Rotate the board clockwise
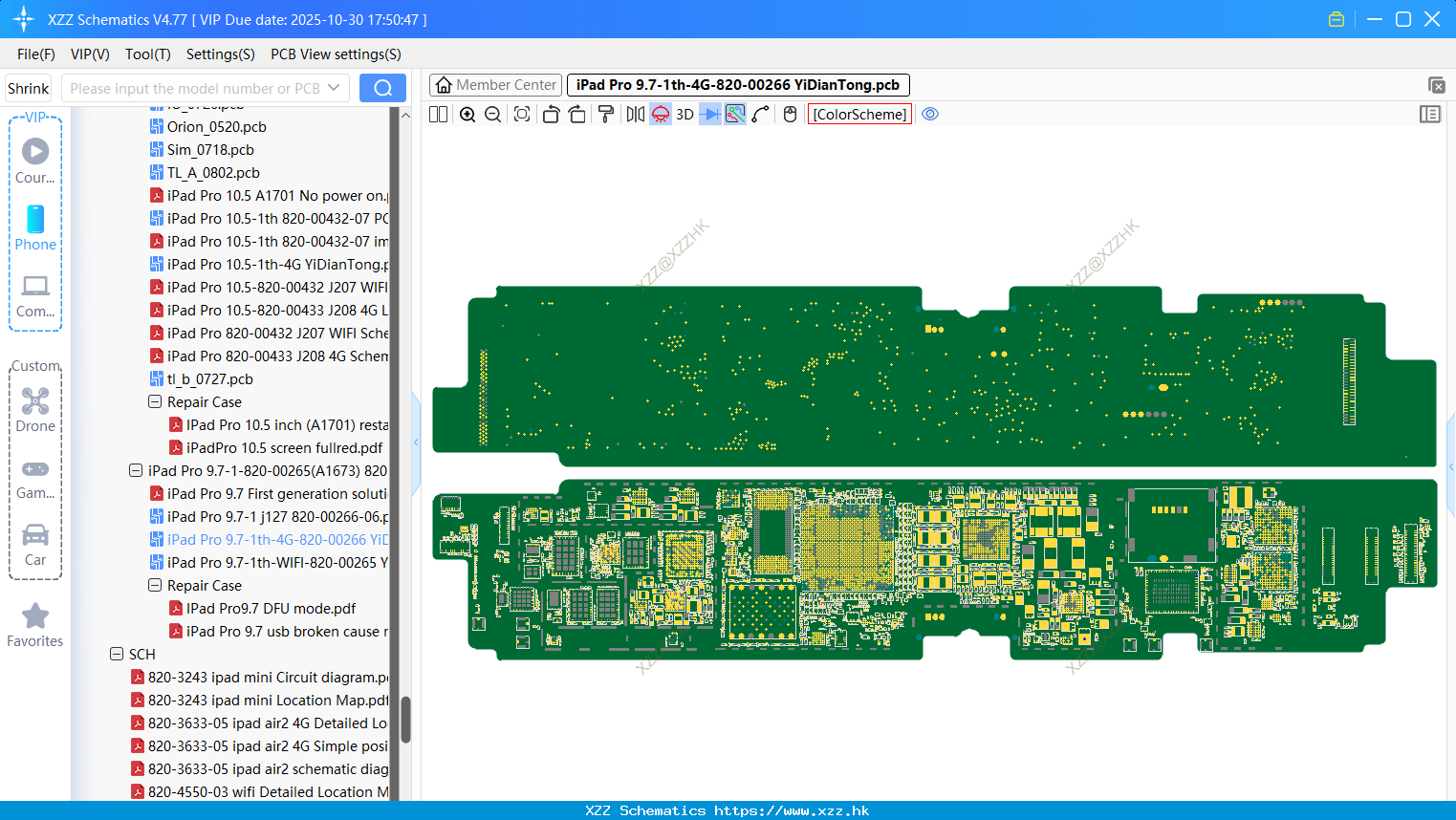The width and height of the screenshot is (1456, 820). click(577, 115)
